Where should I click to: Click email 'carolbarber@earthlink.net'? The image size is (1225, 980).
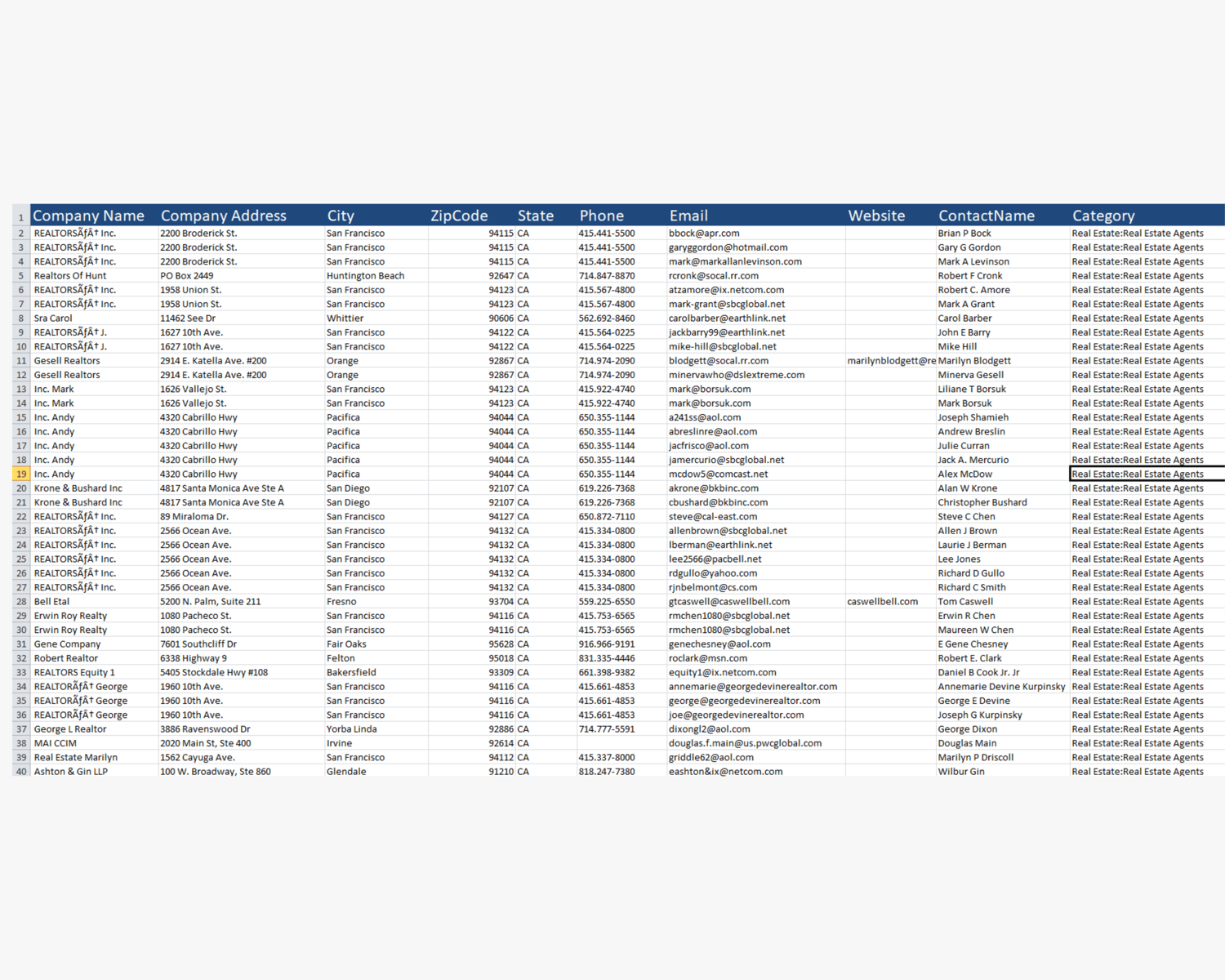coord(756,318)
